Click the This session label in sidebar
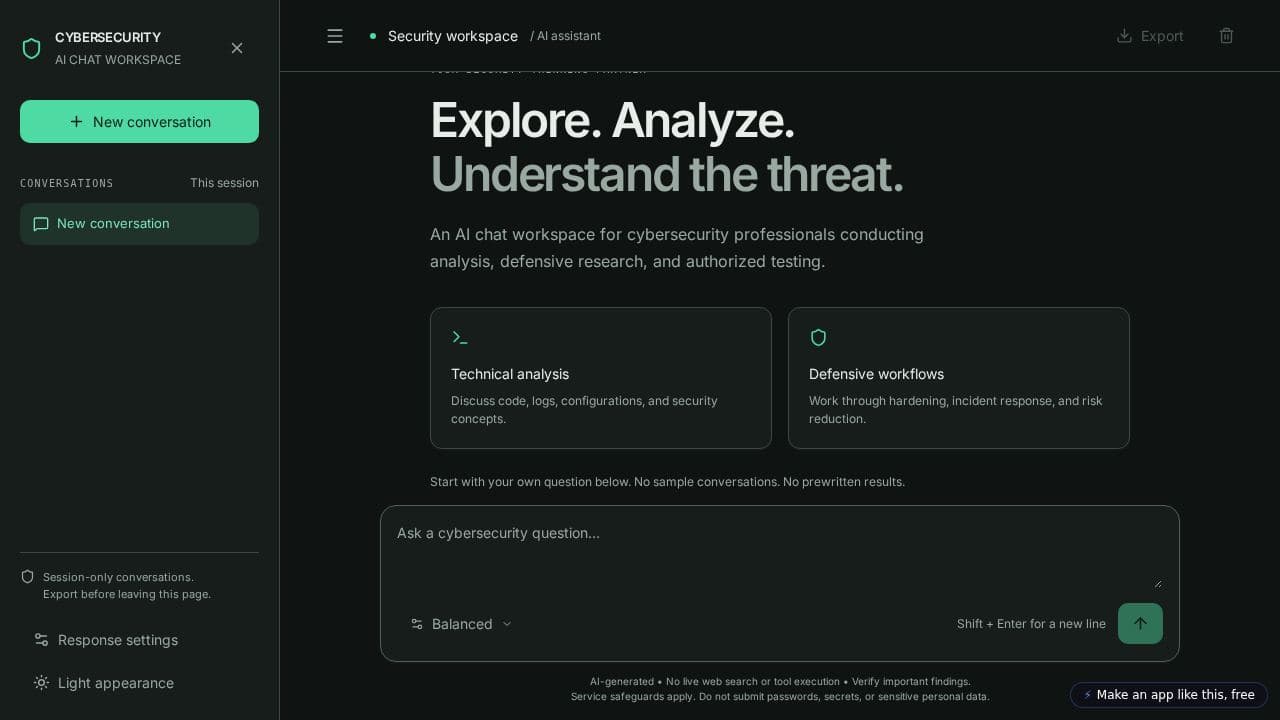The height and width of the screenshot is (720, 1280). pyautogui.click(x=225, y=183)
